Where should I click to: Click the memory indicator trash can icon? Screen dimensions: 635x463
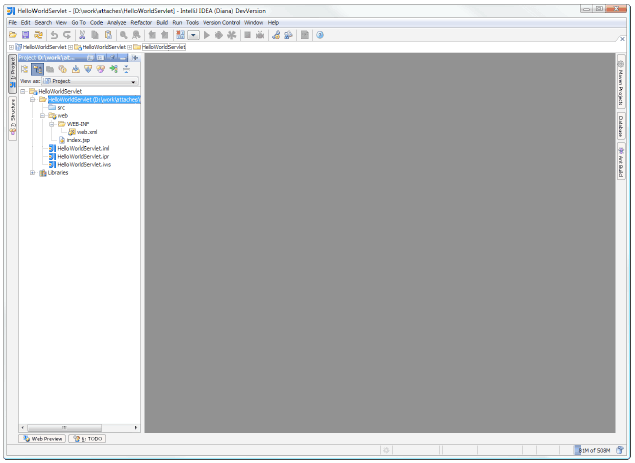coord(620,450)
